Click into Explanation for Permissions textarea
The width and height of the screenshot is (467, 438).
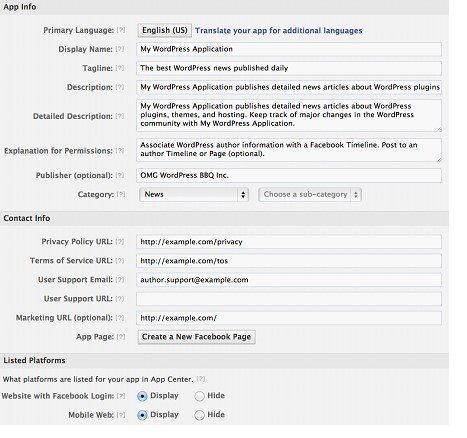pos(289,150)
